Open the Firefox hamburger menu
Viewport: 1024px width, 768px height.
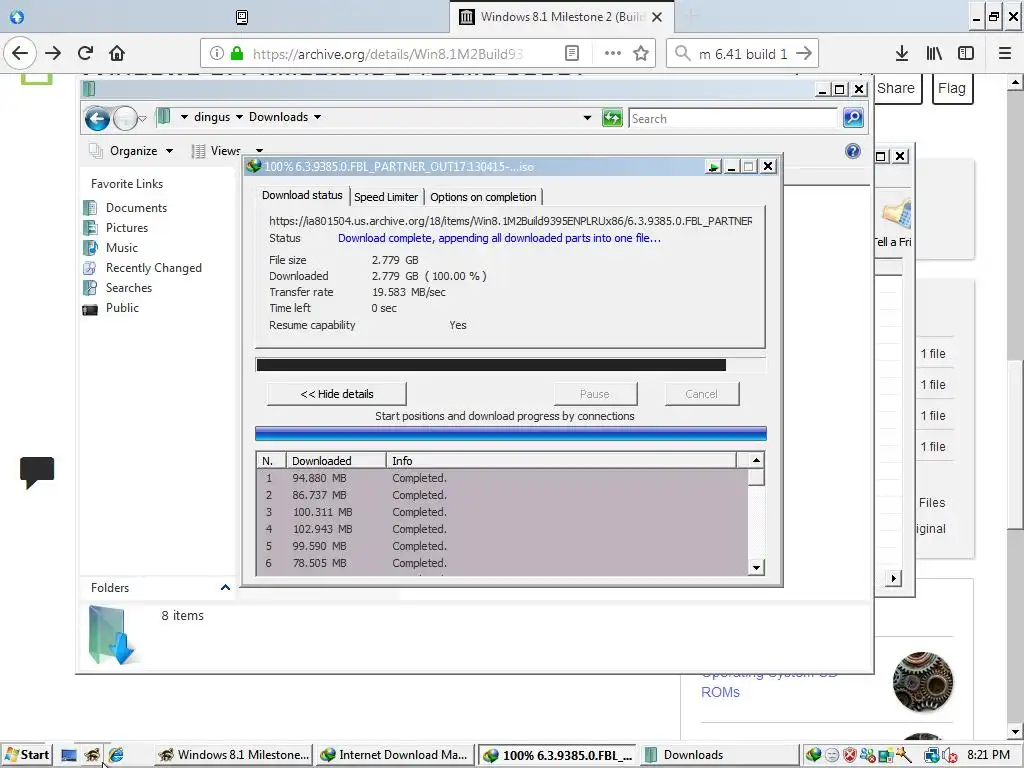(x=1005, y=54)
